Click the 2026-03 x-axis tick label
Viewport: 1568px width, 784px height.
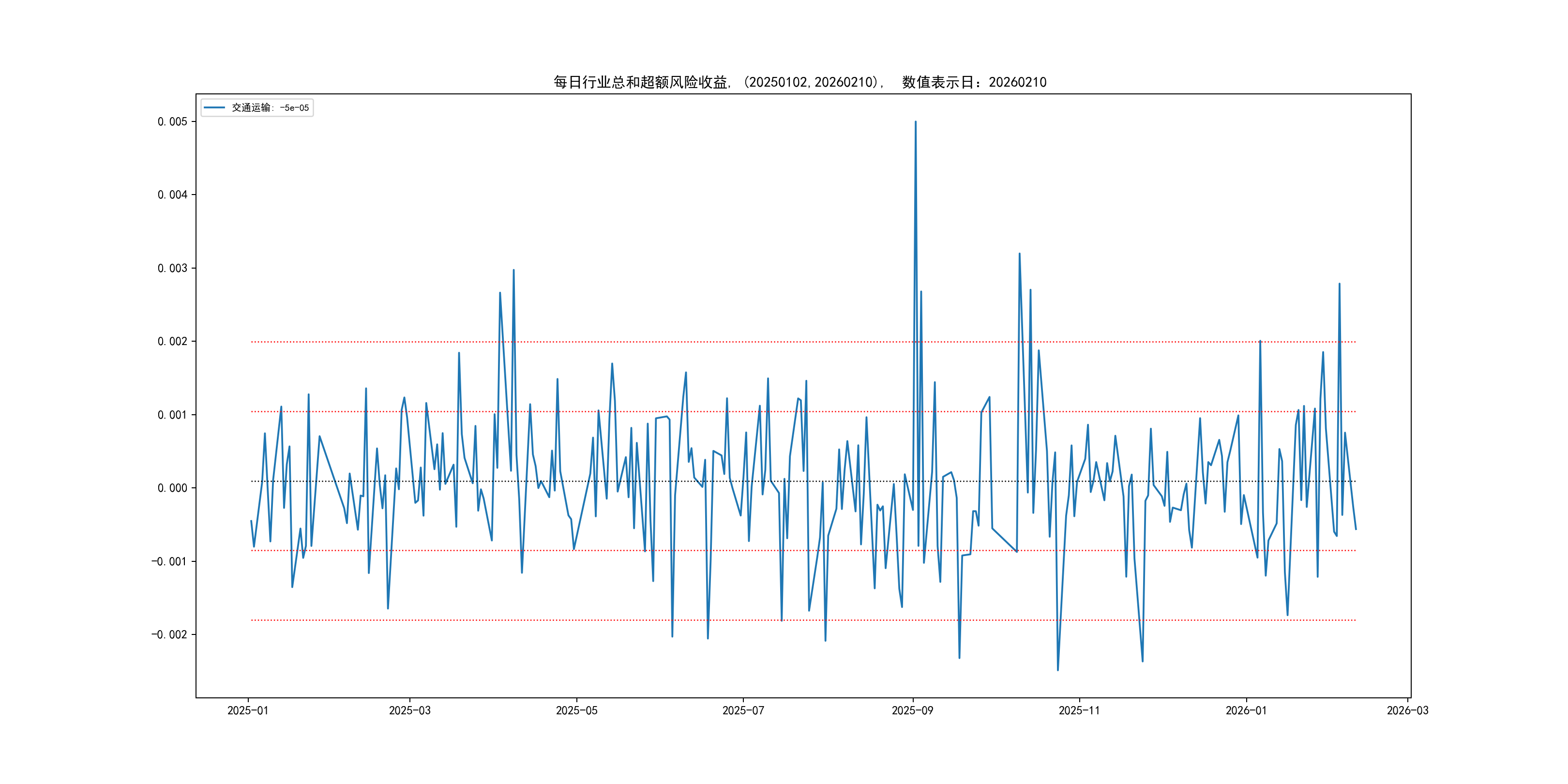tap(1407, 710)
